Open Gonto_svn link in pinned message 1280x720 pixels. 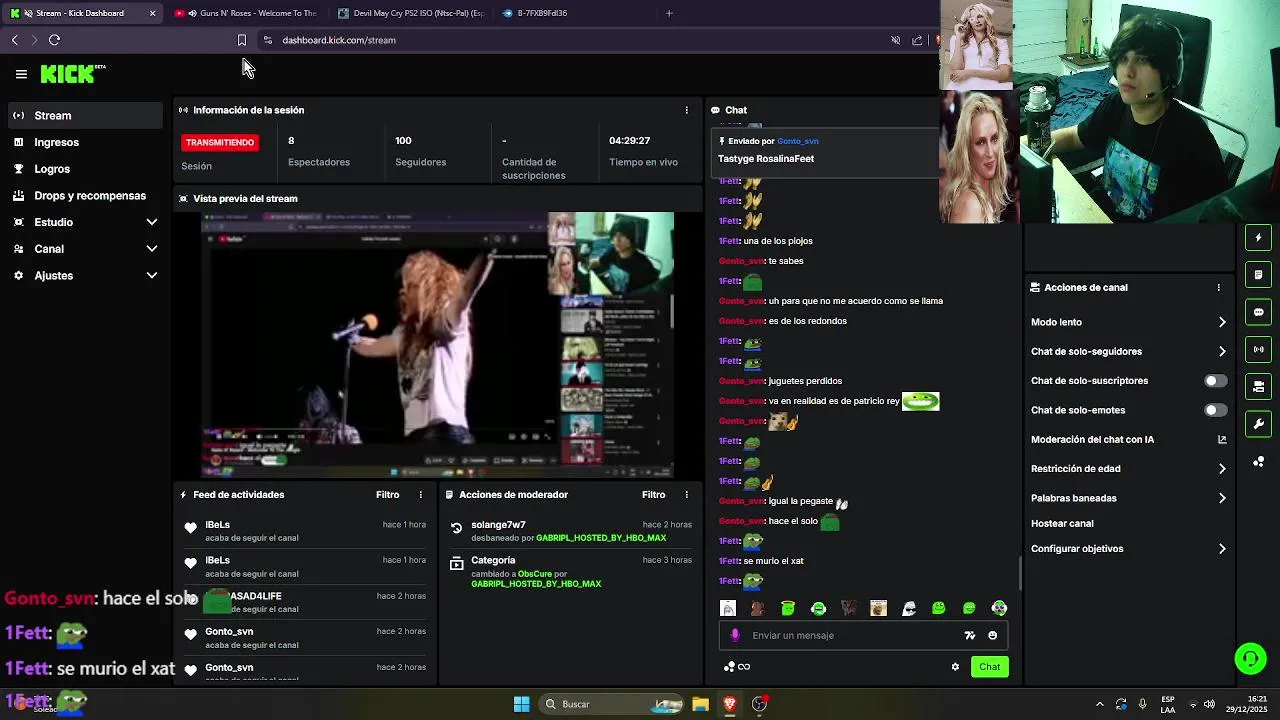click(x=798, y=141)
